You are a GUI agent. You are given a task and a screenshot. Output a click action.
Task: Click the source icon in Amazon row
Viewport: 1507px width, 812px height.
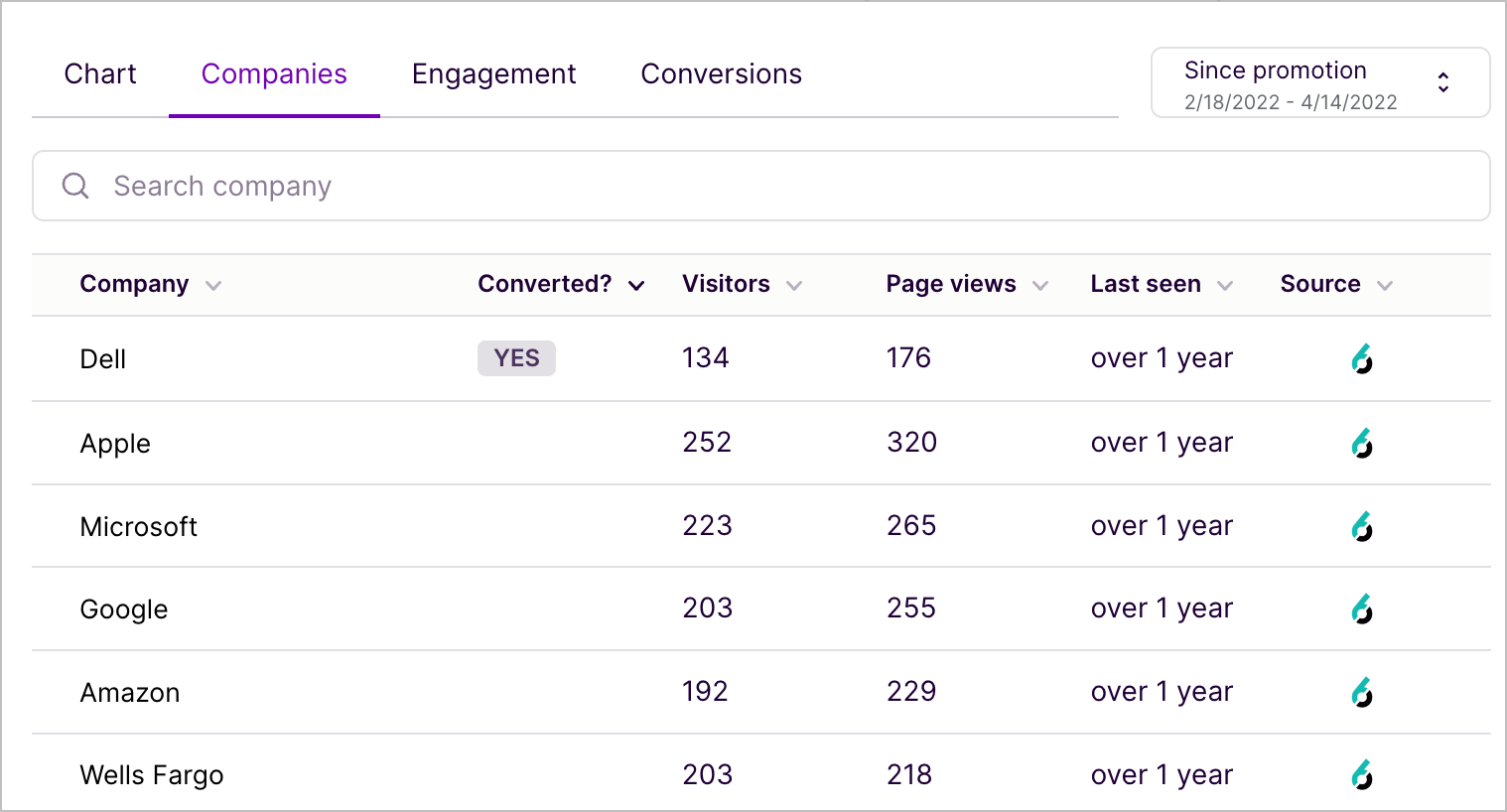point(1362,692)
